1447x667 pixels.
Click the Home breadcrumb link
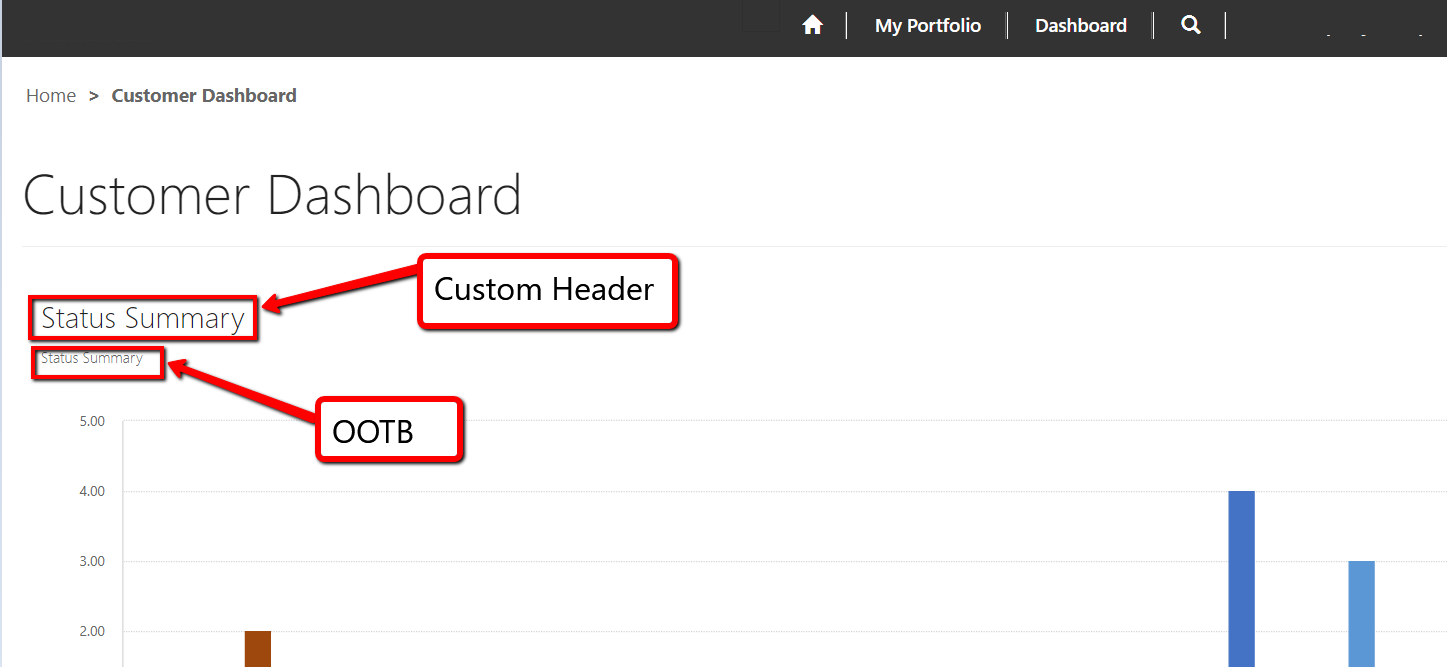pyautogui.click(x=51, y=96)
